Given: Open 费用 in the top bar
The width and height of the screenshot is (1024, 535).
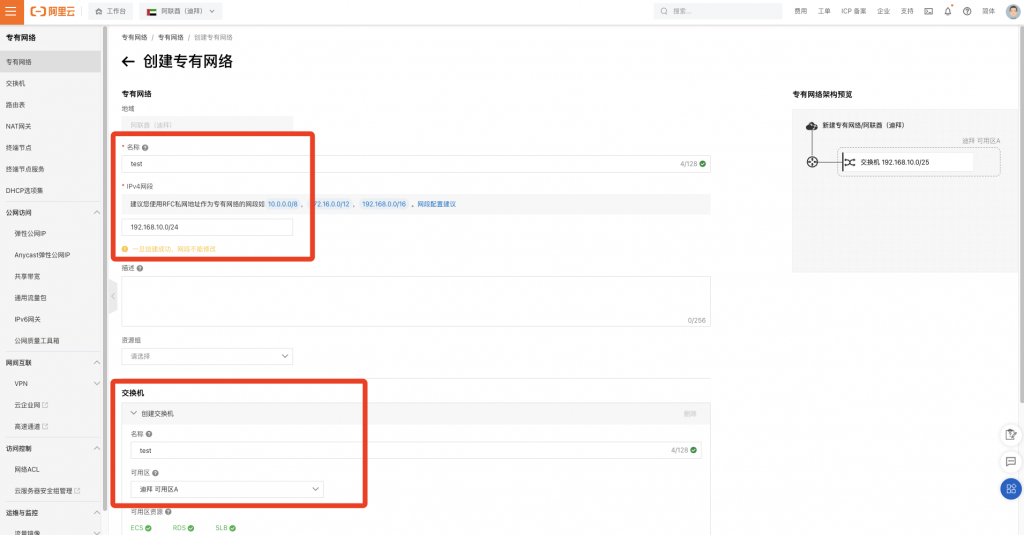Looking at the screenshot, I should [801, 11].
